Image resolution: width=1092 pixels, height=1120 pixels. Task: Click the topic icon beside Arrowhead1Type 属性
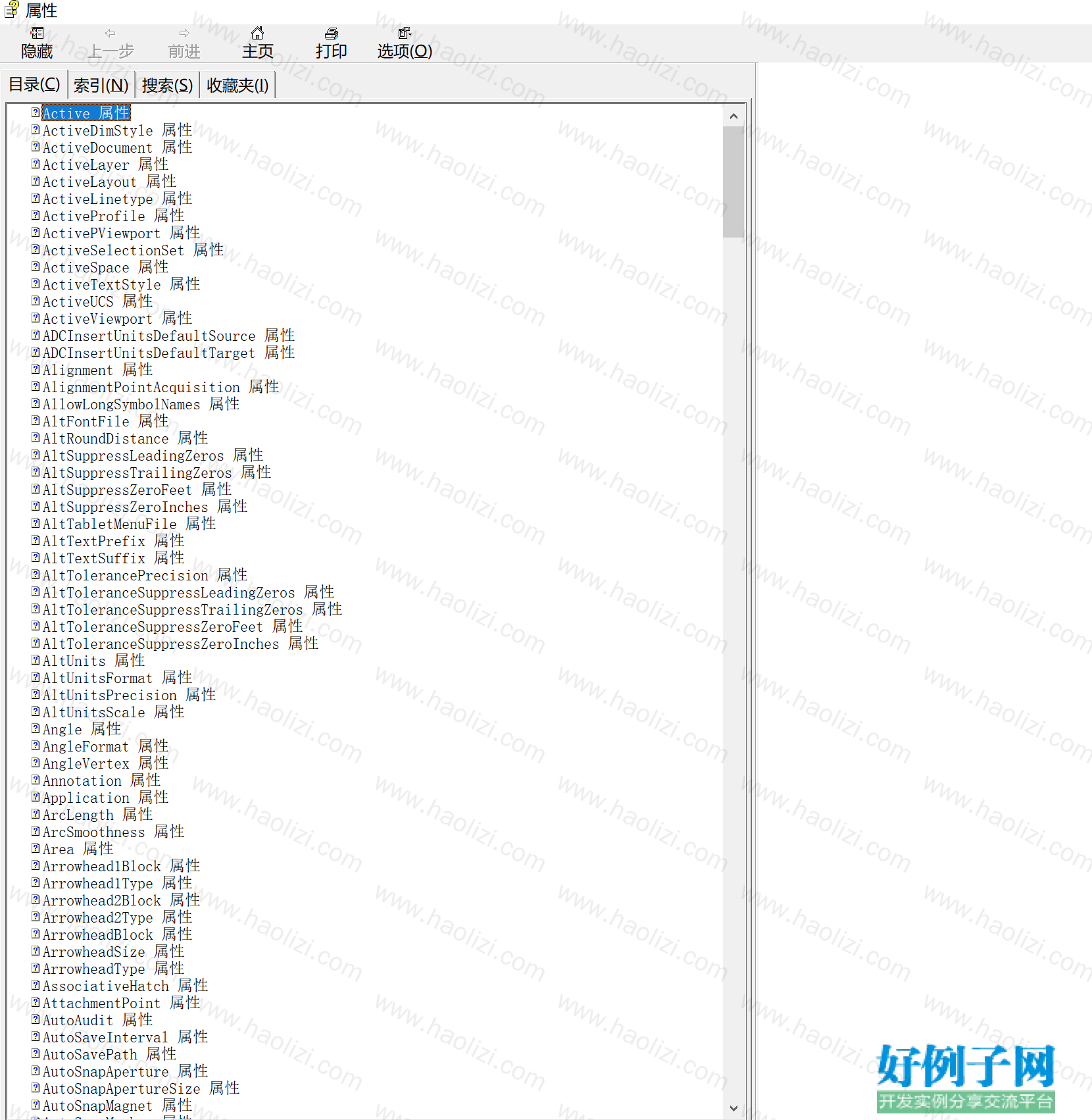[x=36, y=882]
